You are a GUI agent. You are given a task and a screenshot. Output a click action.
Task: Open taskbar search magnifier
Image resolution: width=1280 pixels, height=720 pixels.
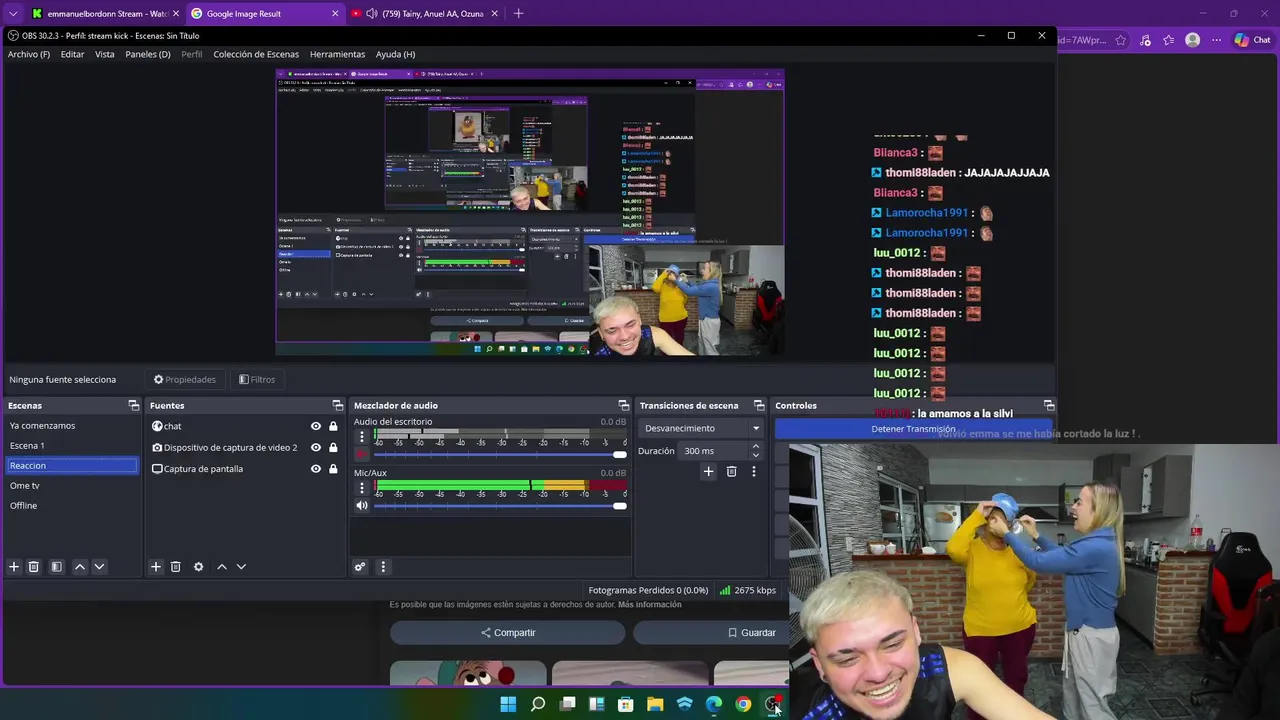coord(538,704)
